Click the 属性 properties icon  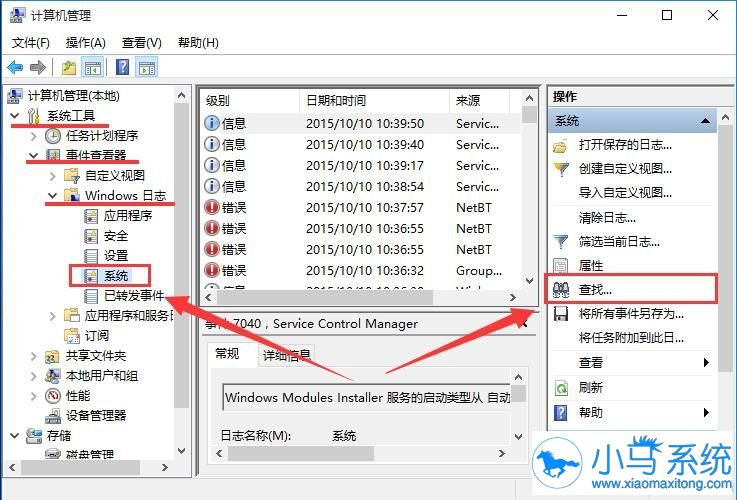click(x=561, y=266)
